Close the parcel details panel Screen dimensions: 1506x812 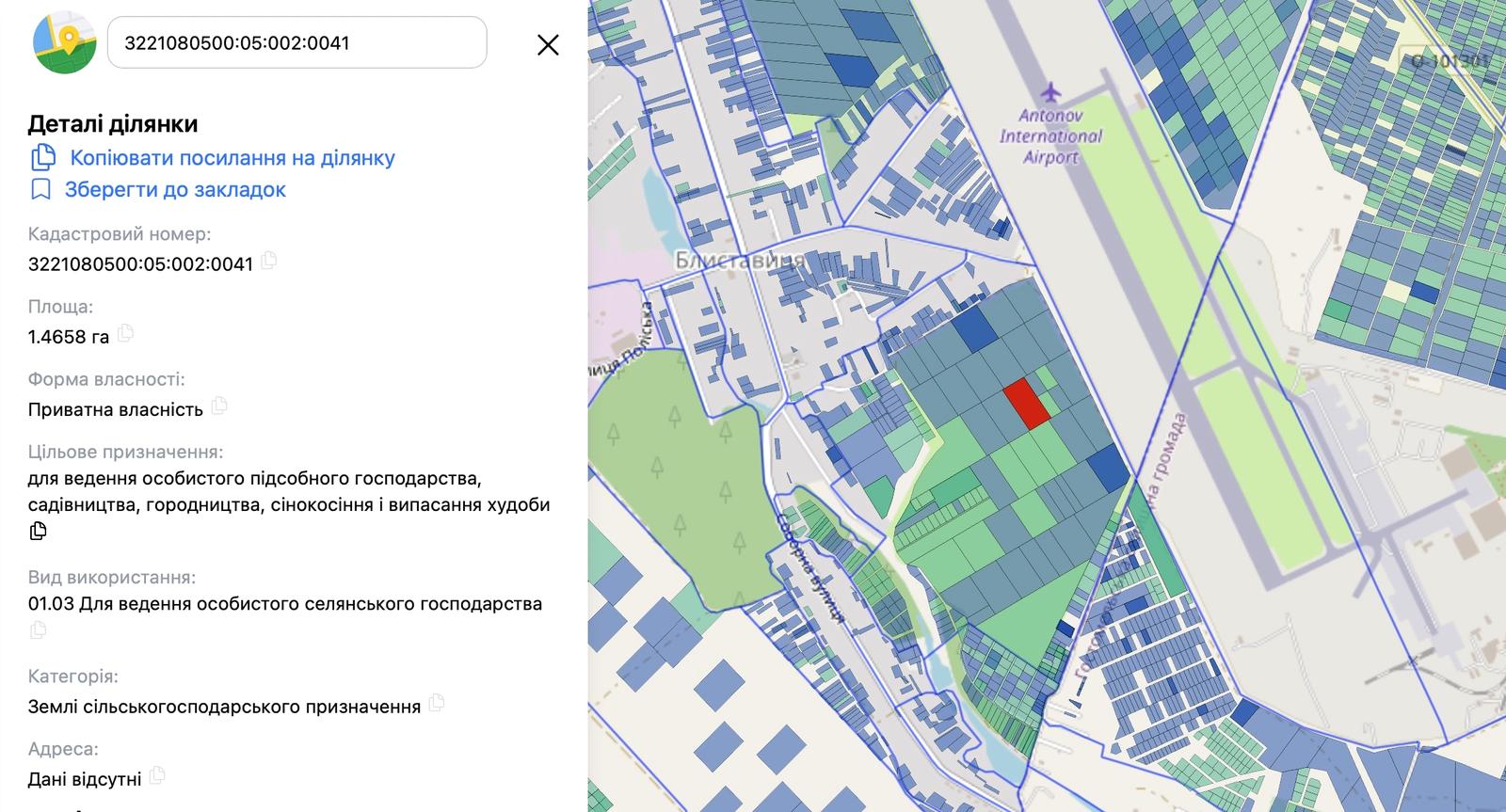coord(548,44)
